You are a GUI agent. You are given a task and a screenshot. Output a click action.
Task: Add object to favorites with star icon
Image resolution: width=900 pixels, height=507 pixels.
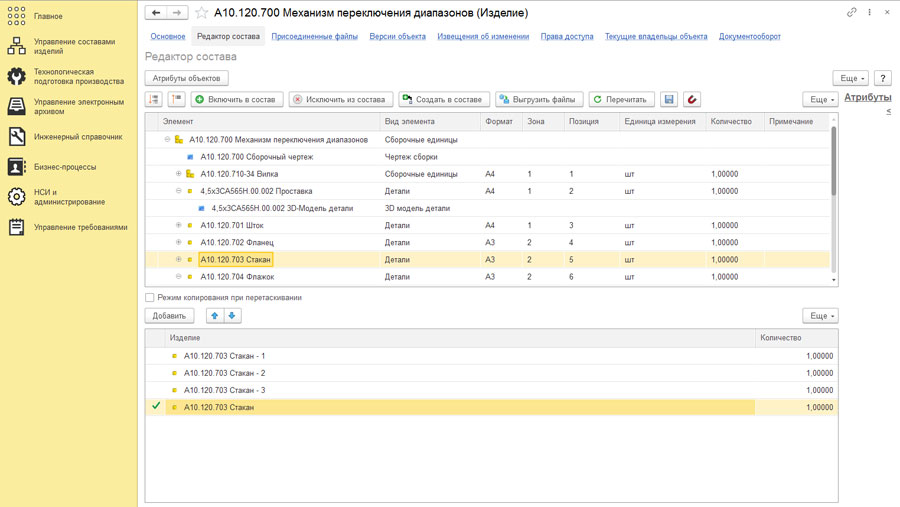[202, 13]
